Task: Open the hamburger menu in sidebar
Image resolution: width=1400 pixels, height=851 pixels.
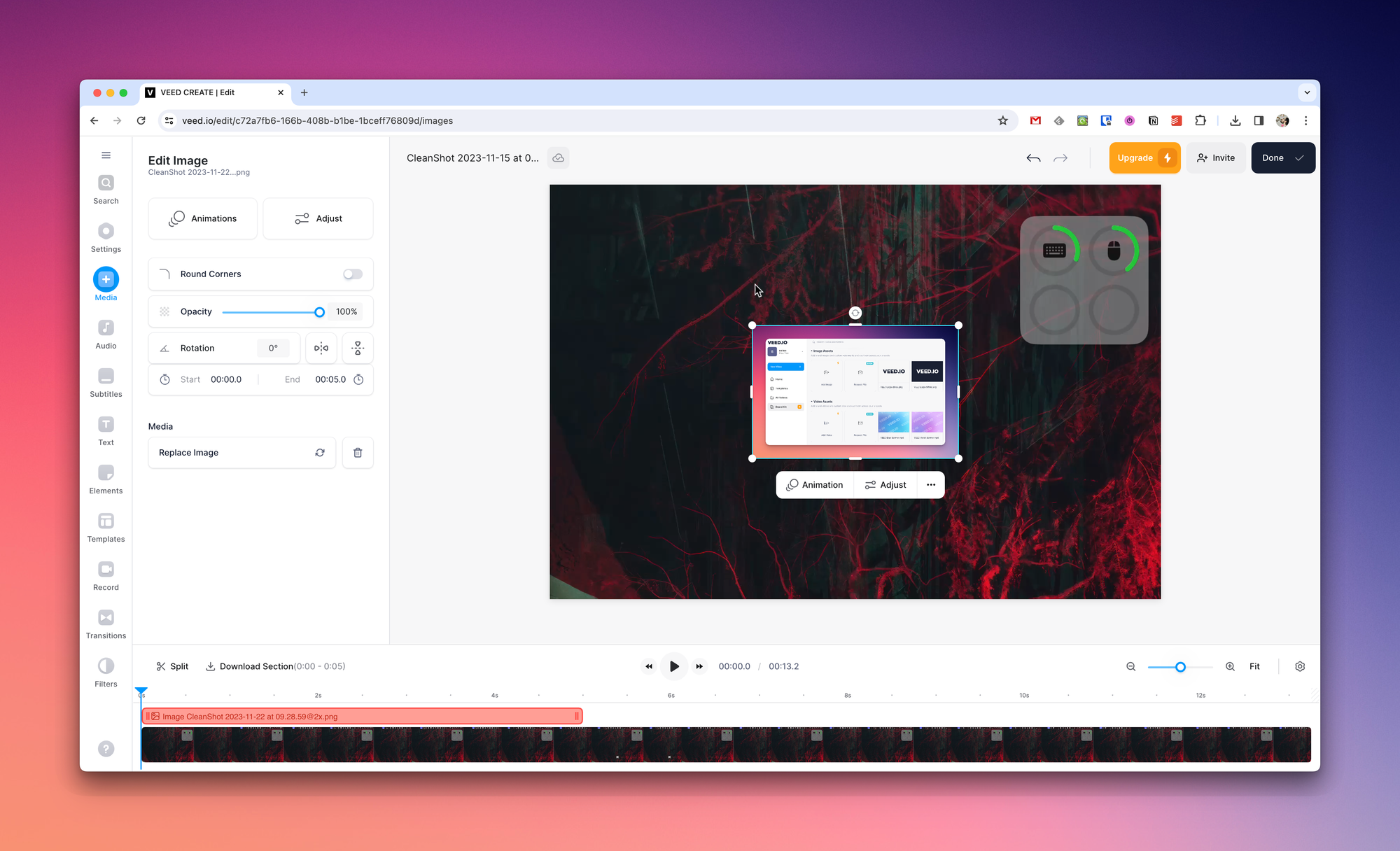Action: click(x=106, y=155)
